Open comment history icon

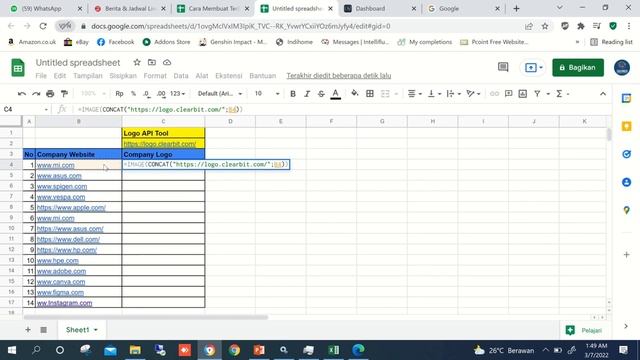[x=503, y=67]
